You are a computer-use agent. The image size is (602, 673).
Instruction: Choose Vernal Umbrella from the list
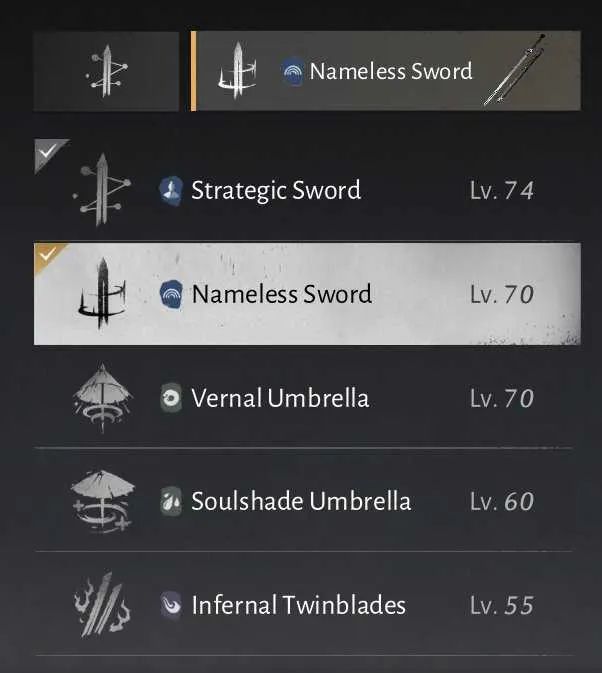click(307, 397)
